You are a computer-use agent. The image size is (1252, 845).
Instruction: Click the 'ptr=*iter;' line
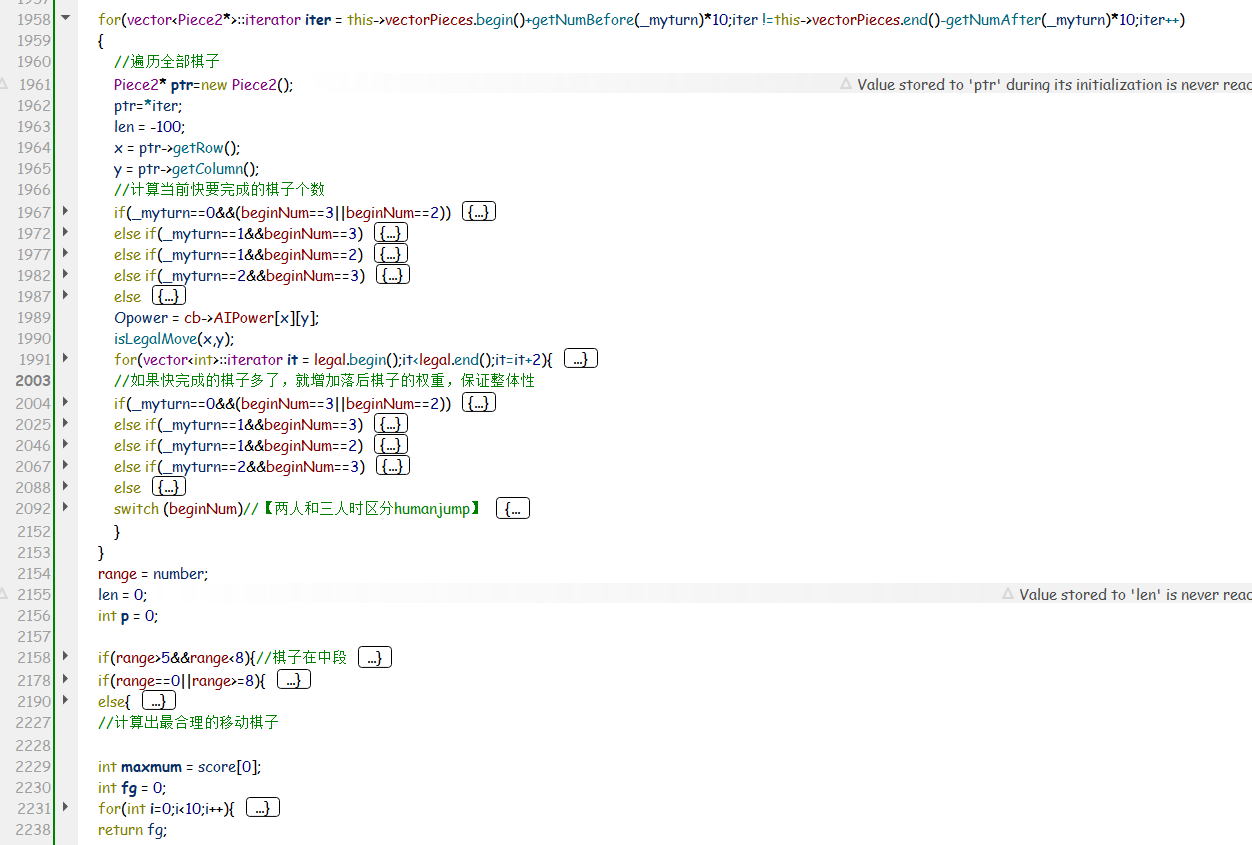pyautogui.click(x=148, y=106)
